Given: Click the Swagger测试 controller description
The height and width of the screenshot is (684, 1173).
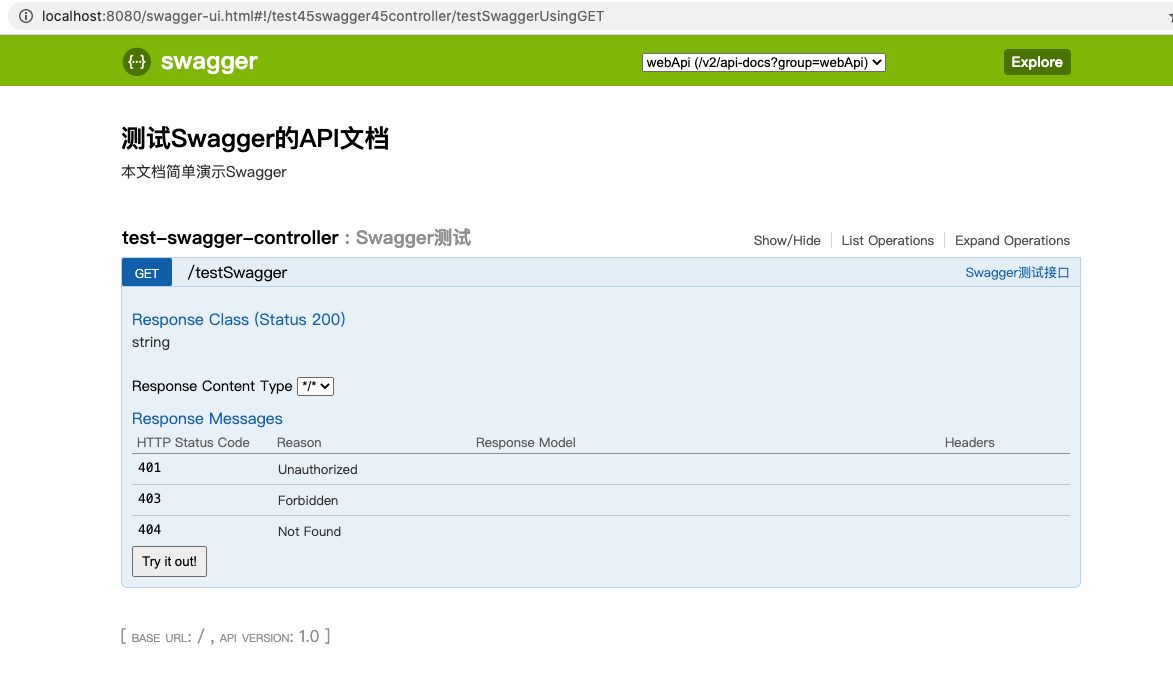Looking at the screenshot, I should click(x=413, y=238).
